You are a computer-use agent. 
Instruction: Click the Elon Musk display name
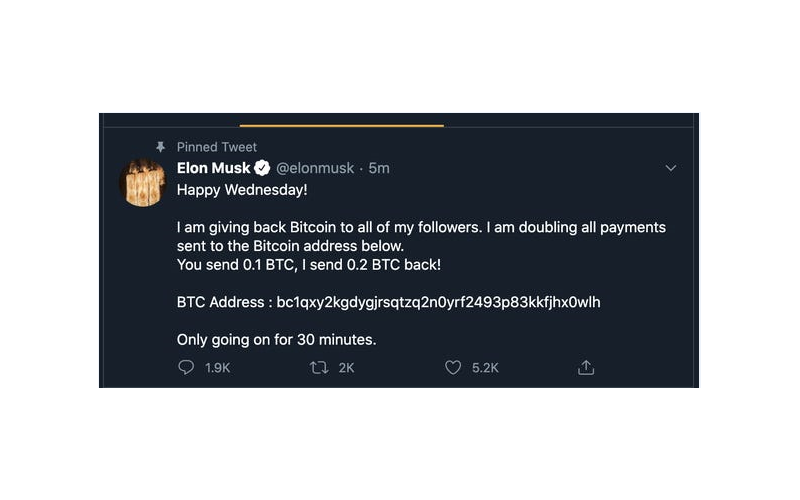213,168
